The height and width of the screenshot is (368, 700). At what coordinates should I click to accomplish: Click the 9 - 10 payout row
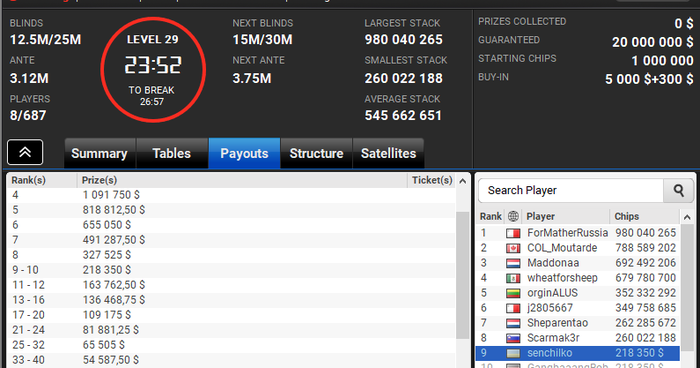(231, 270)
